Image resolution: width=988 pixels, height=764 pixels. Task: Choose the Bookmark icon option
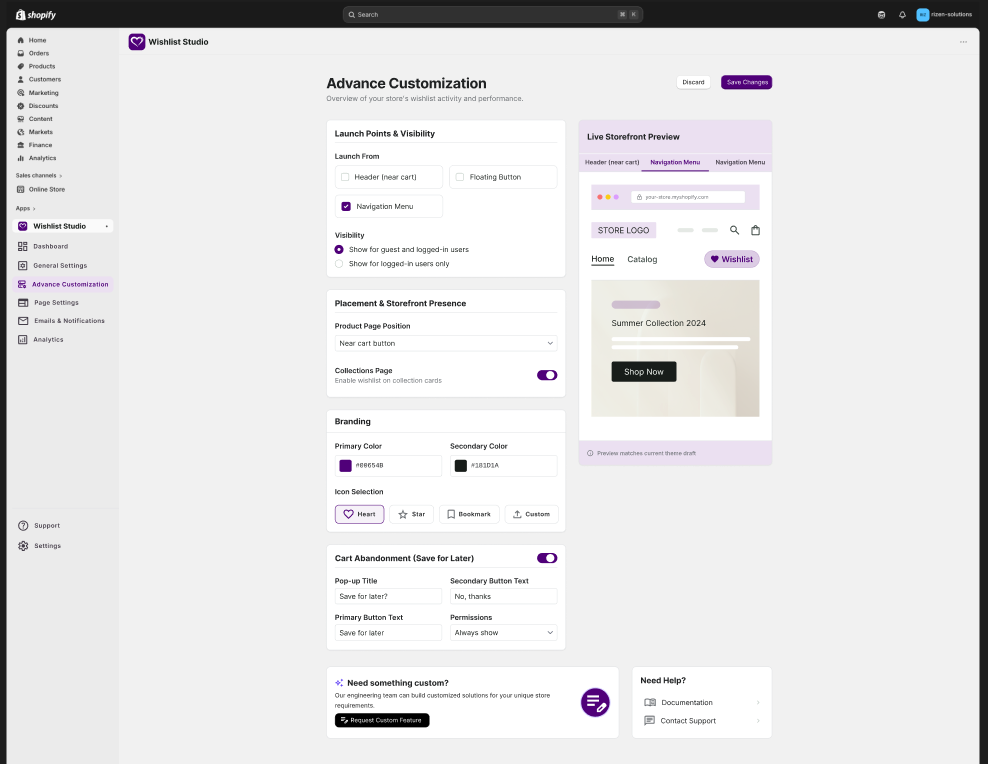469,514
